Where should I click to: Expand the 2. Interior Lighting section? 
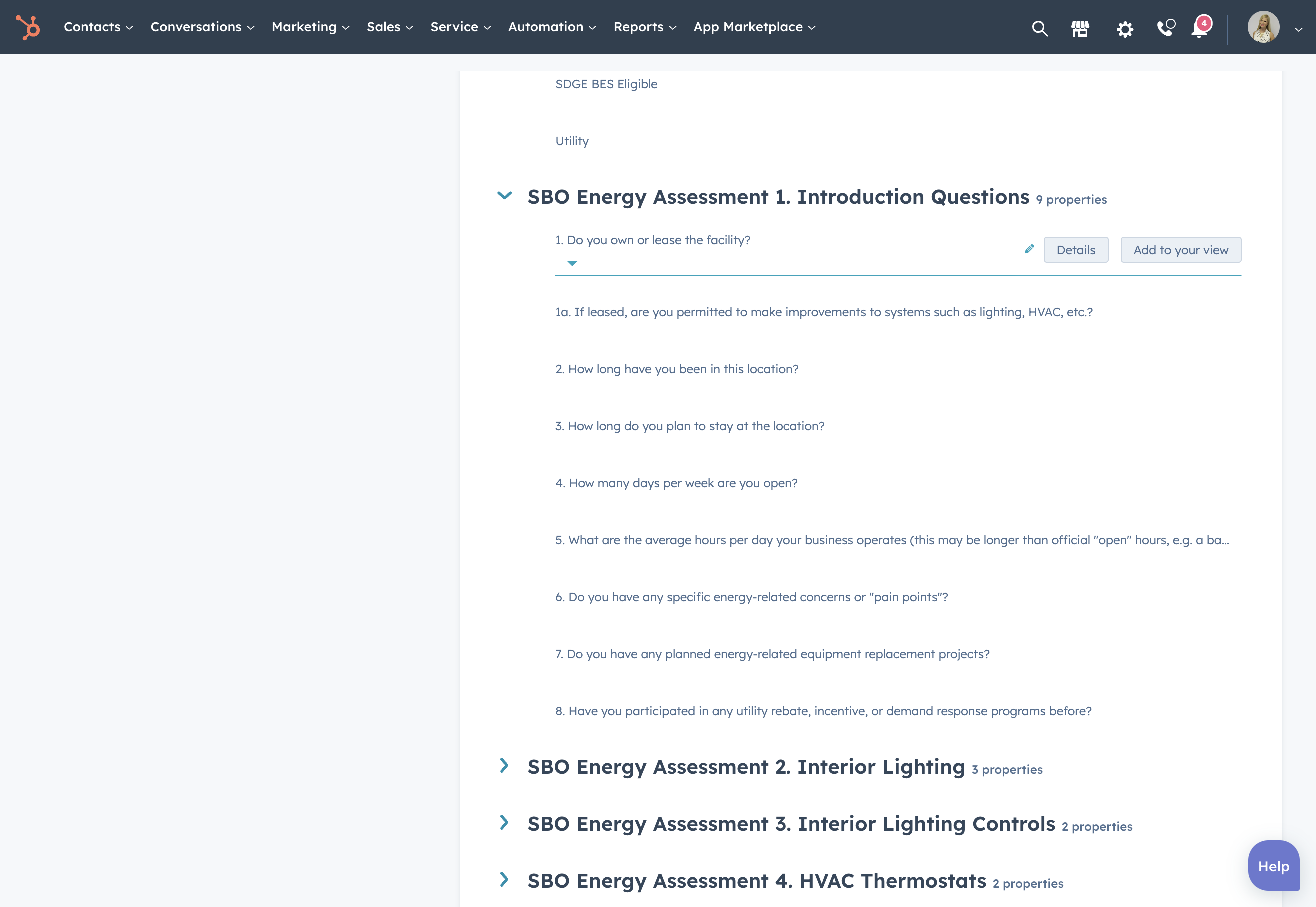(x=504, y=766)
